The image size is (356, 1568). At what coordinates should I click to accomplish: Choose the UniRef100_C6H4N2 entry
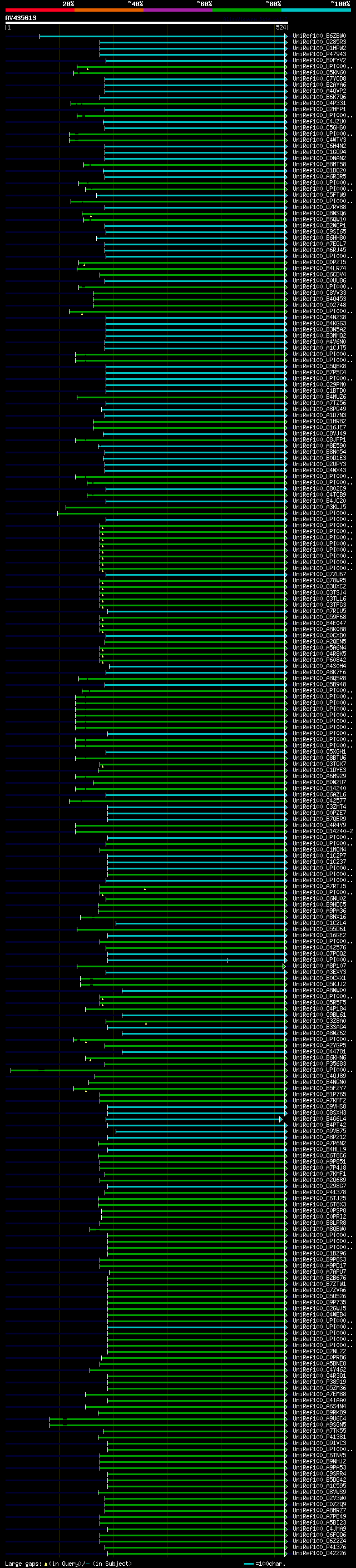319,146
